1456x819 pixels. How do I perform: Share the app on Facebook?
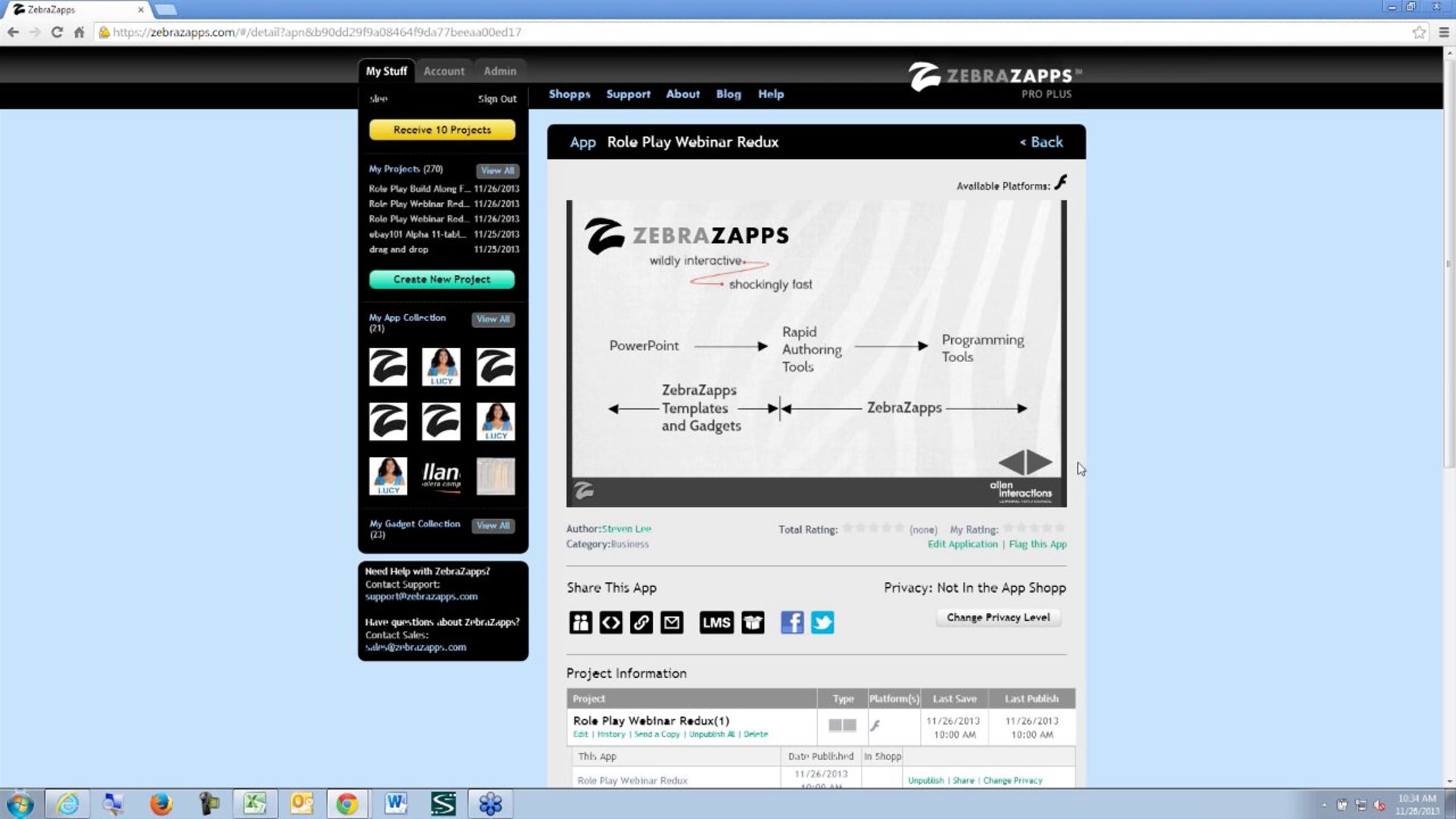point(792,622)
